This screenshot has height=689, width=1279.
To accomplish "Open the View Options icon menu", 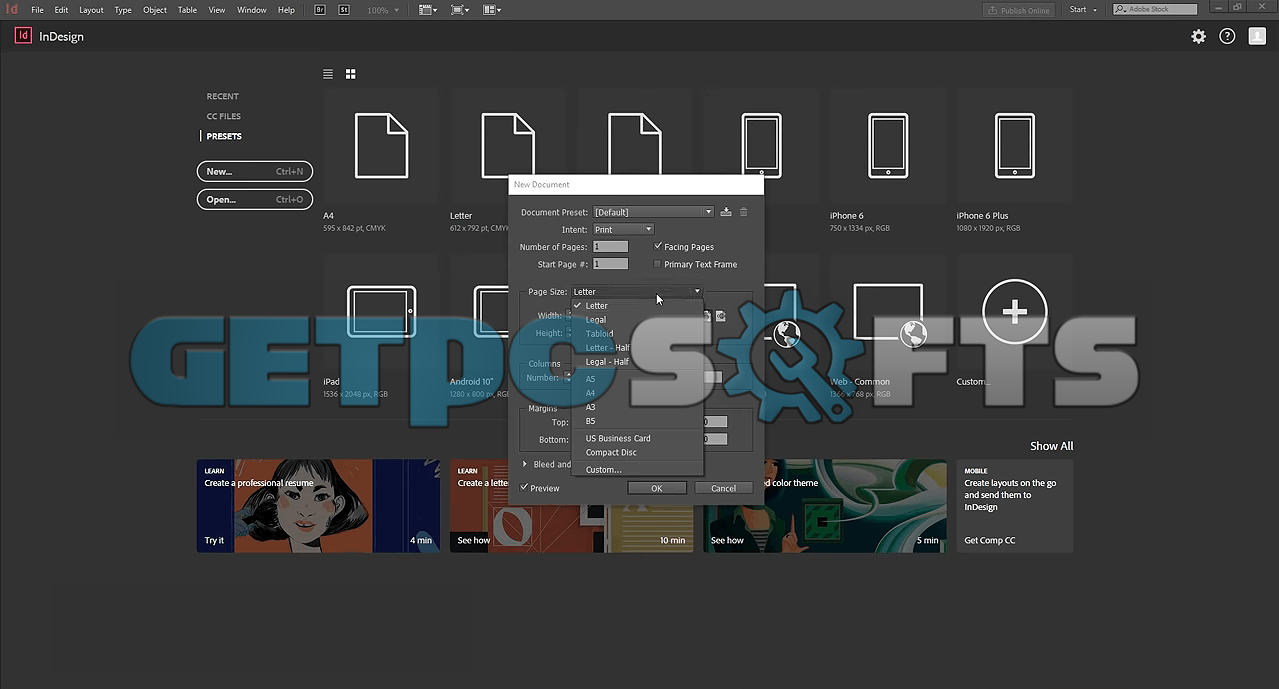I will [x=428, y=9].
